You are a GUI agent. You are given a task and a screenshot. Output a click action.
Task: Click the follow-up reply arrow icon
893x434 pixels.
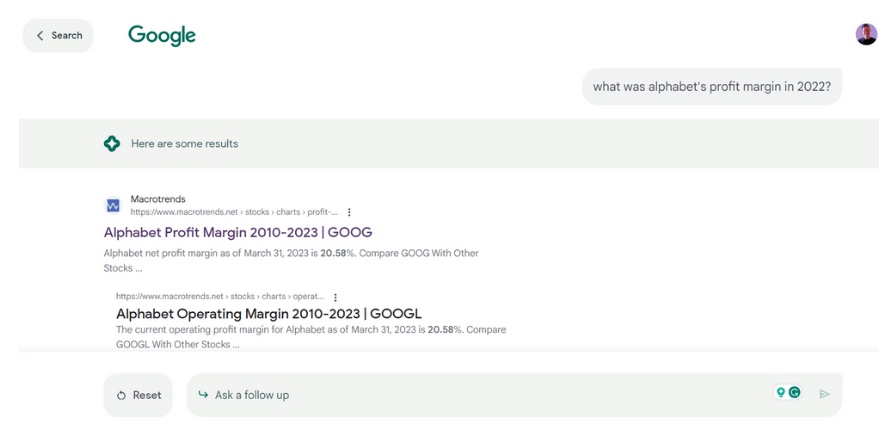point(203,395)
